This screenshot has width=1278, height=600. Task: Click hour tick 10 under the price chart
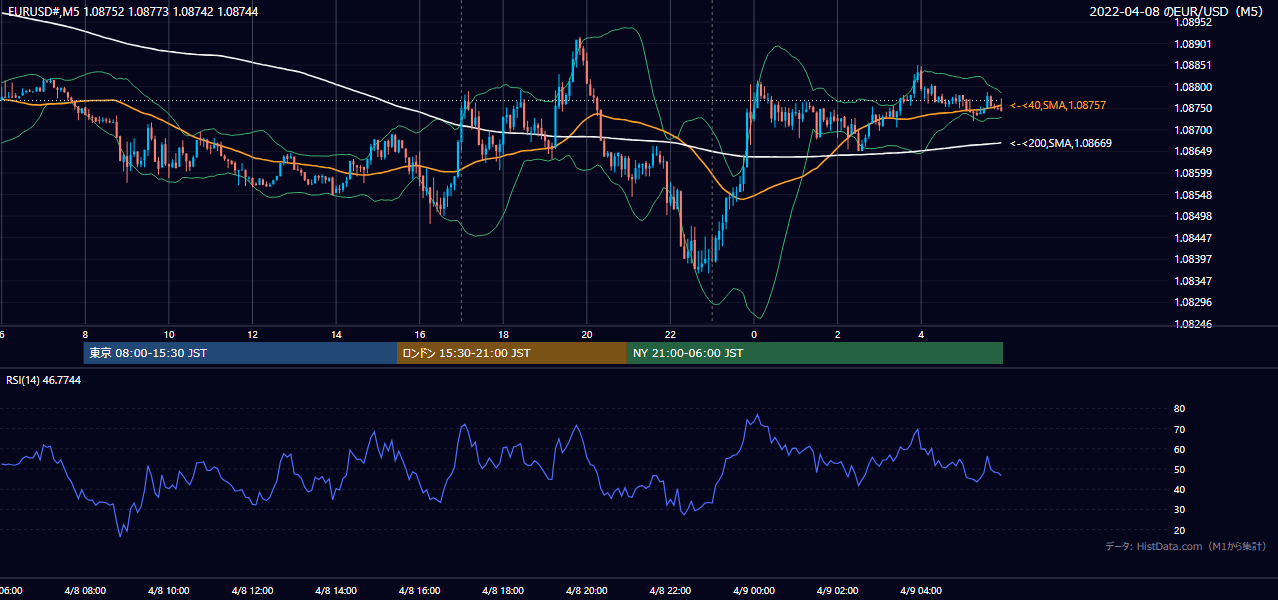[x=169, y=334]
